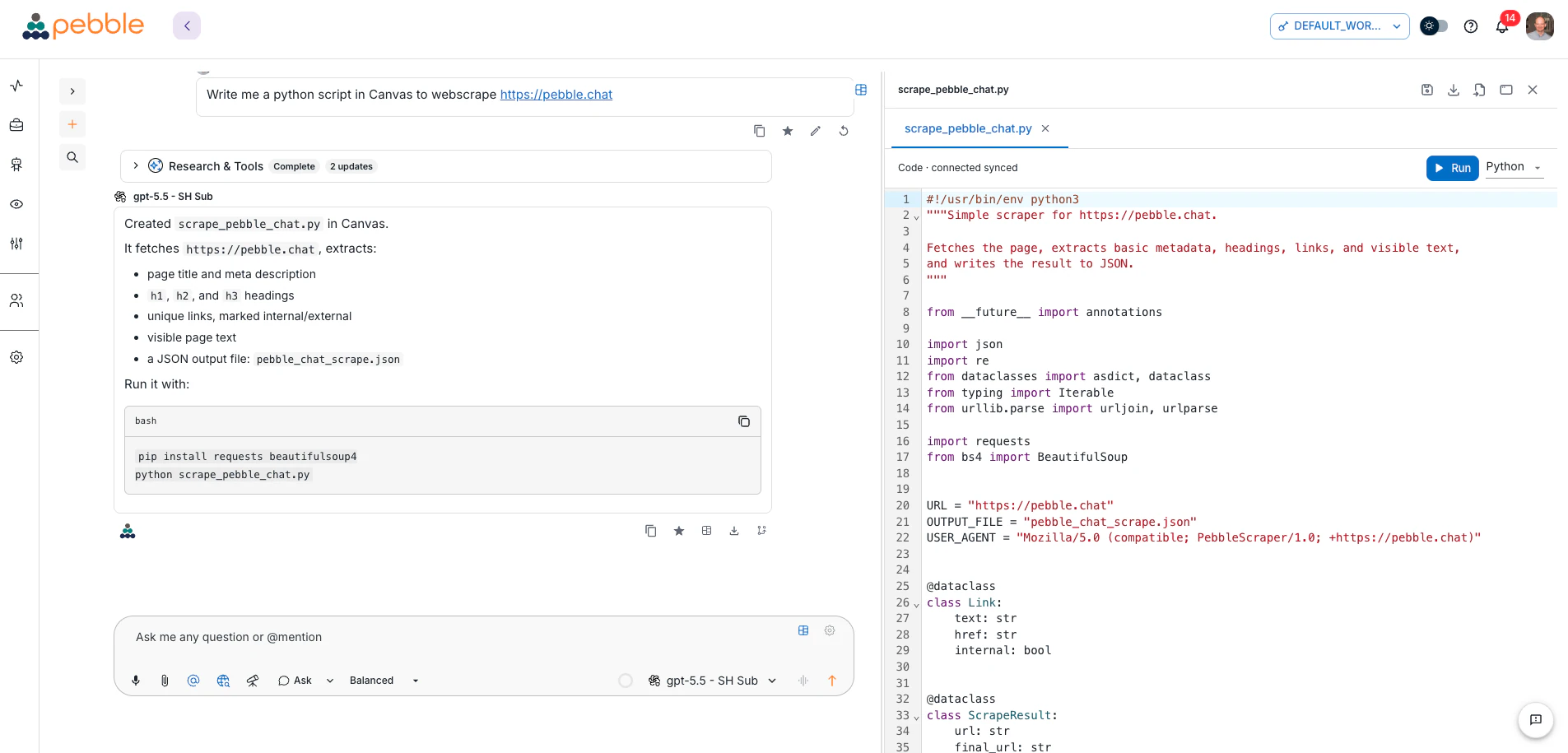This screenshot has height=753, width=1568.
Task: Open settings gear in left sidebar
Action: (16, 357)
